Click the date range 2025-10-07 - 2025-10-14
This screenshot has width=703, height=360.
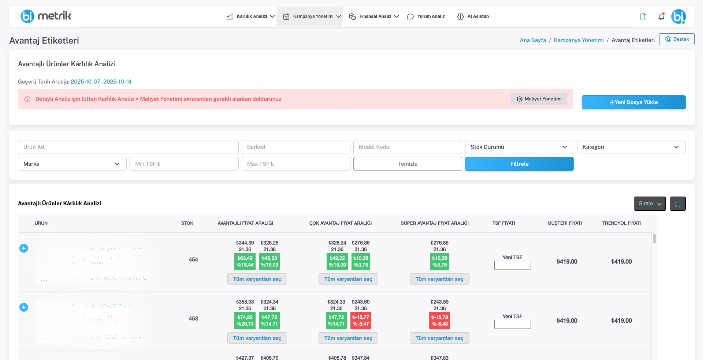point(101,82)
